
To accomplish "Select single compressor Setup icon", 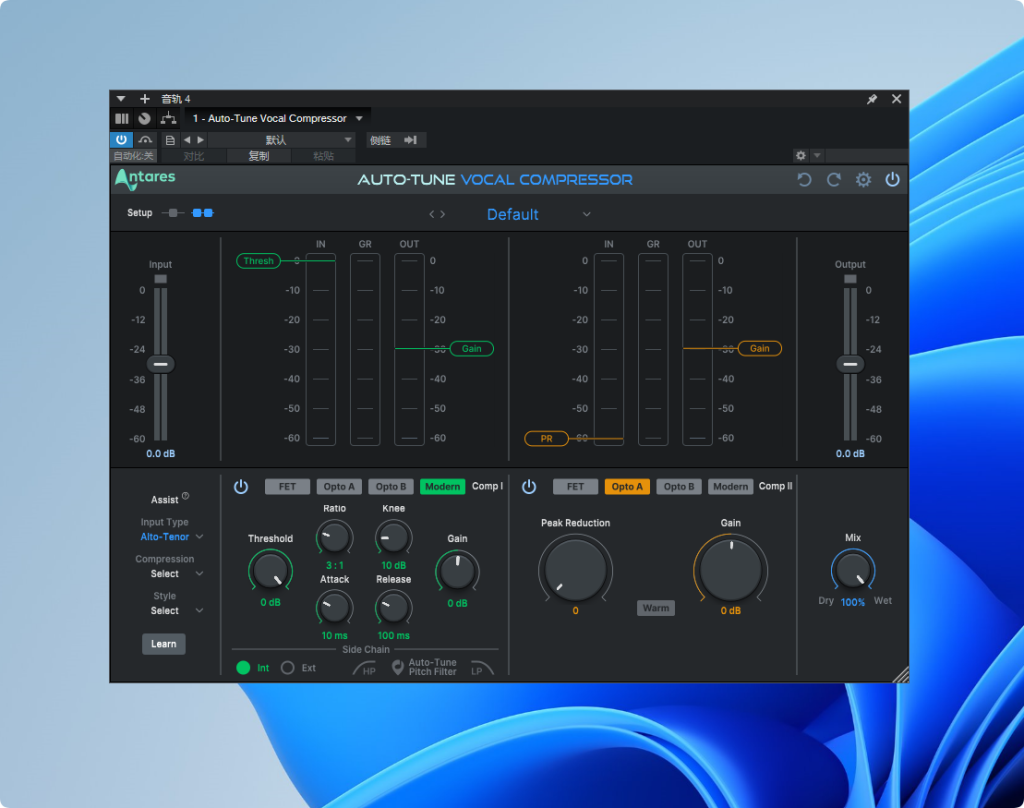I will coord(173,213).
